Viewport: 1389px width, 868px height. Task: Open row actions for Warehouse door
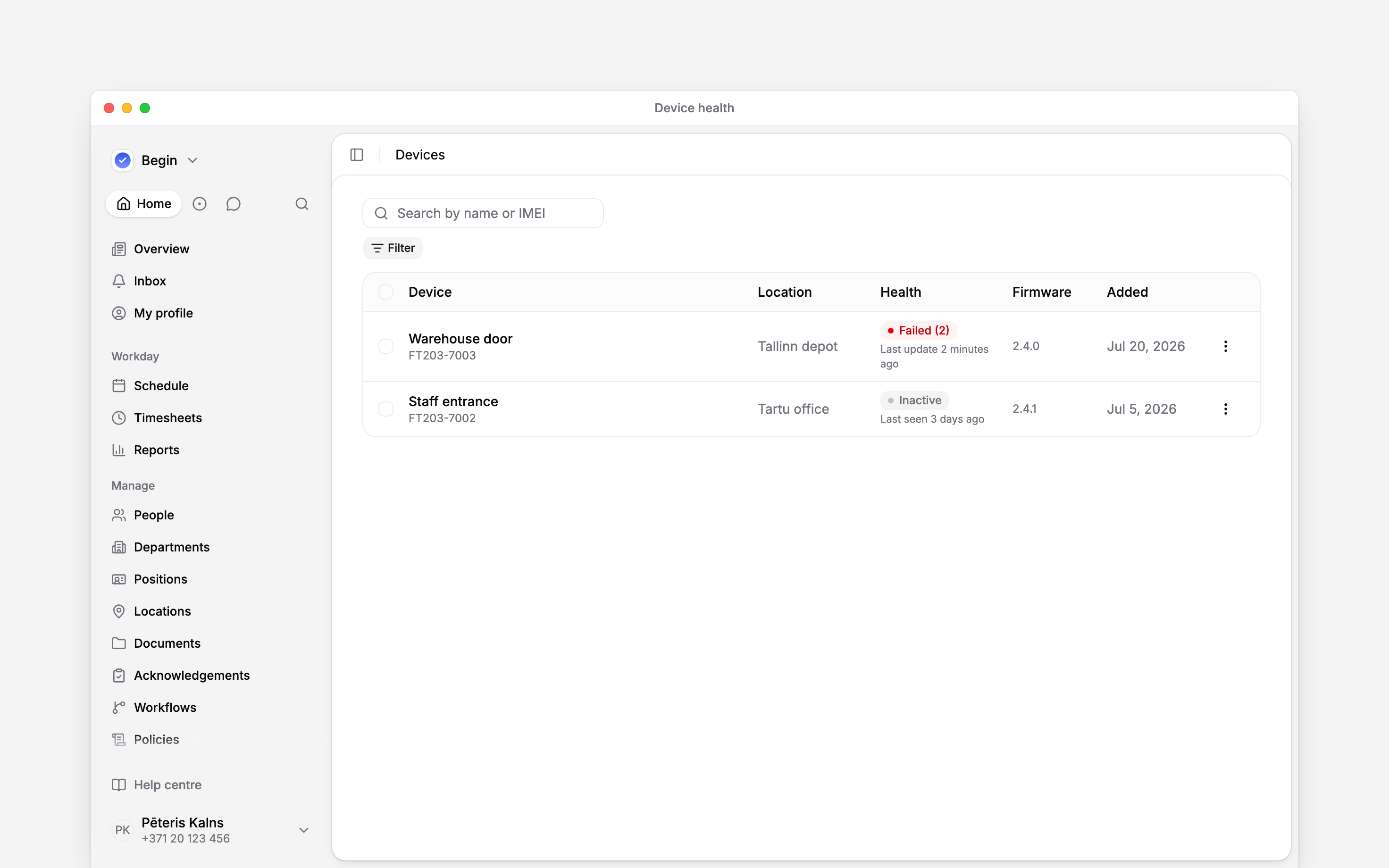[x=1225, y=346]
